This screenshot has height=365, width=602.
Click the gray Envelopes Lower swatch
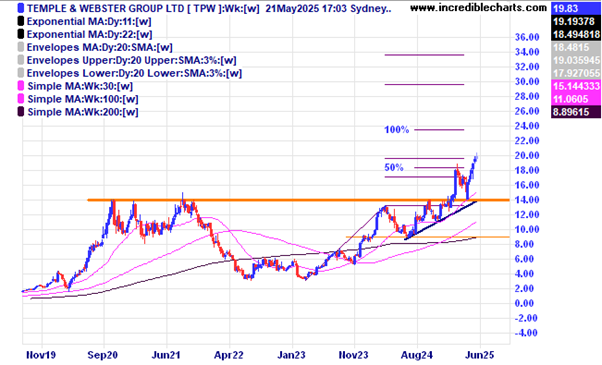(21, 73)
